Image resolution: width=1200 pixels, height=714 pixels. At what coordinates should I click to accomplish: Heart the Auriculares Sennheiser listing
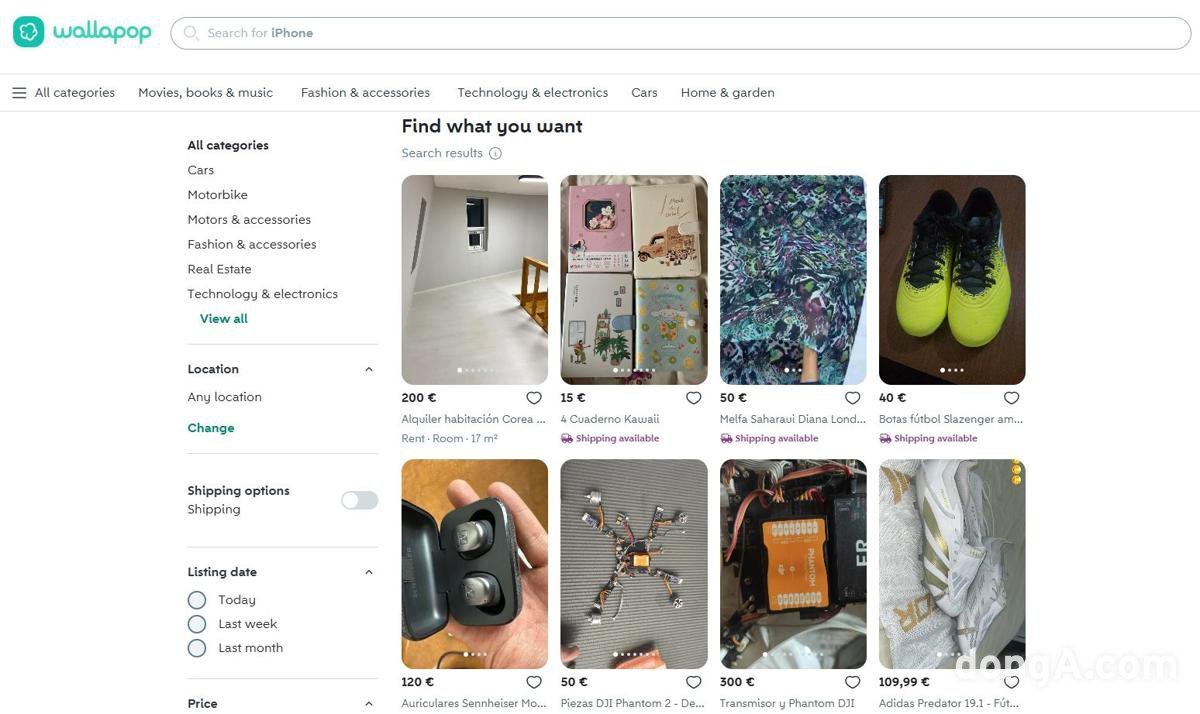[x=534, y=682]
